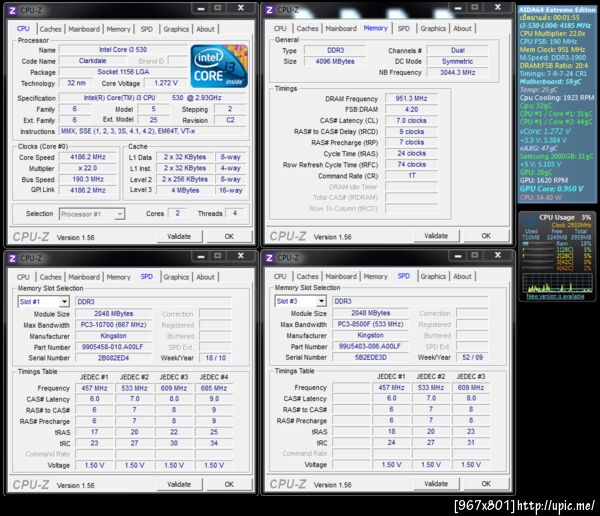Click Slot #3 Part Number 99U5403-006.A00LF
Image resolution: width=600 pixels, height=516 pixels.
pos(370,346)
